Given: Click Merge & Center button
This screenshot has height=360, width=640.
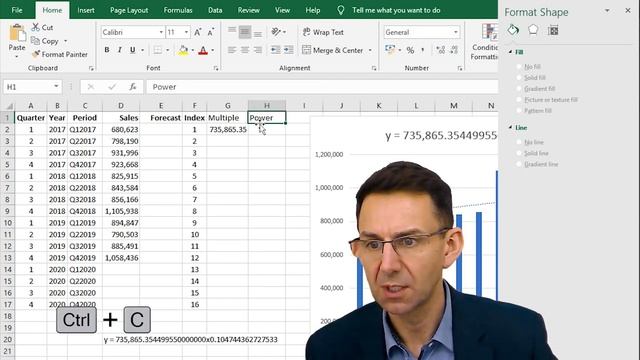Looking at the screenshot, I should coord(333,50).
